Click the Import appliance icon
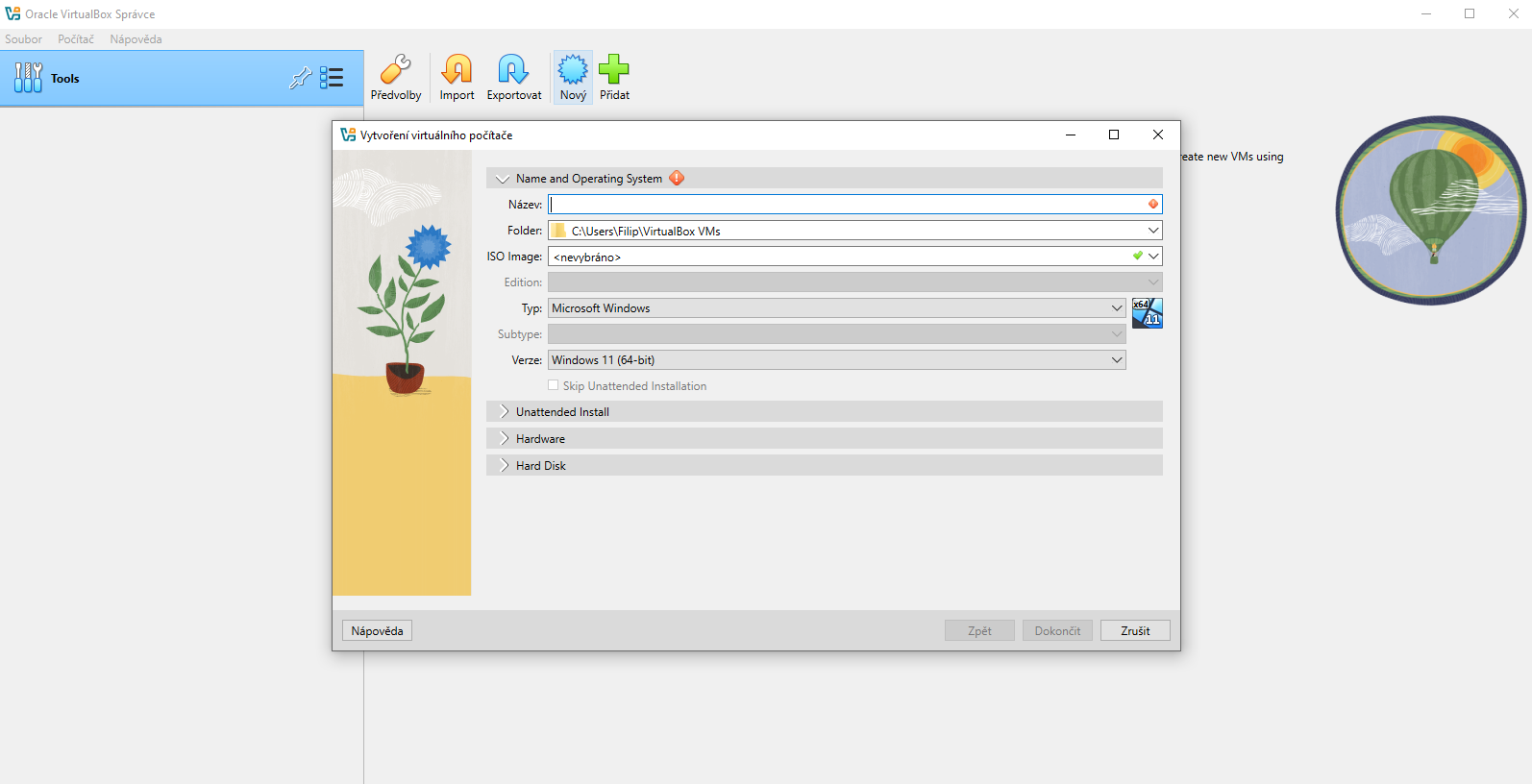This screenshot has width=1532, height=784. (457, 78)
